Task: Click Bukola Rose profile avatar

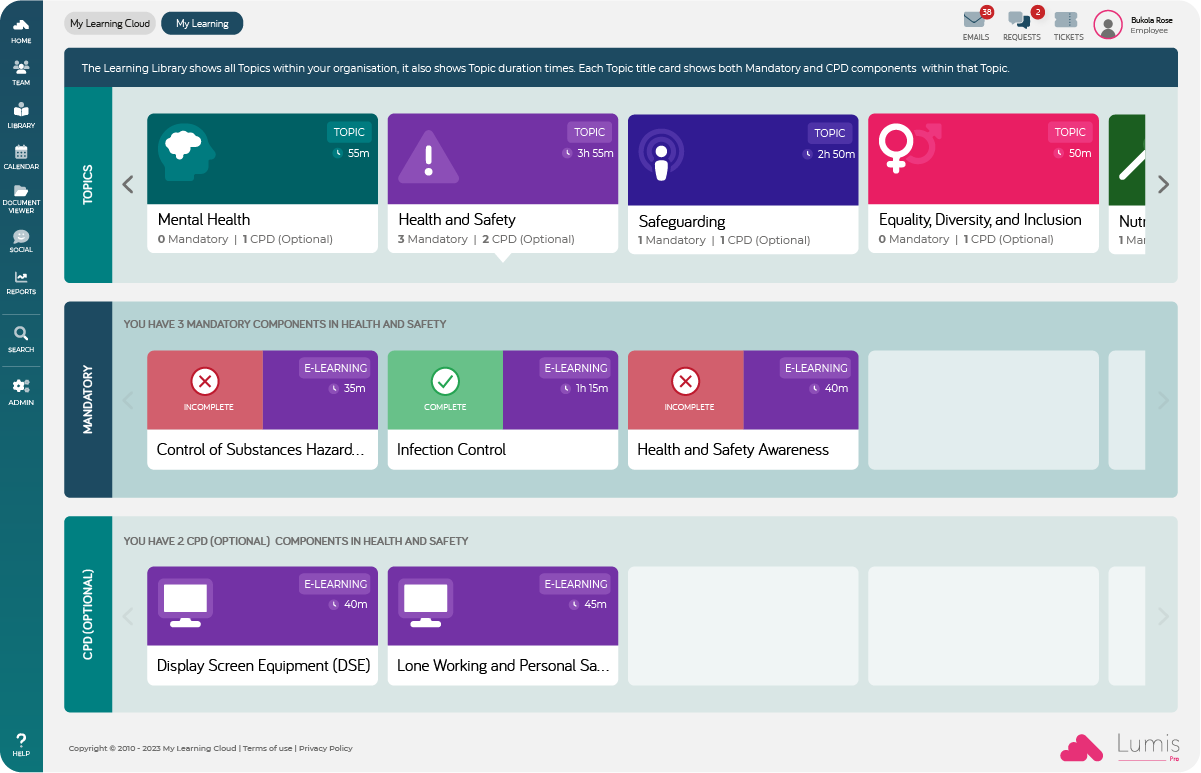Action: (1108, 25)
